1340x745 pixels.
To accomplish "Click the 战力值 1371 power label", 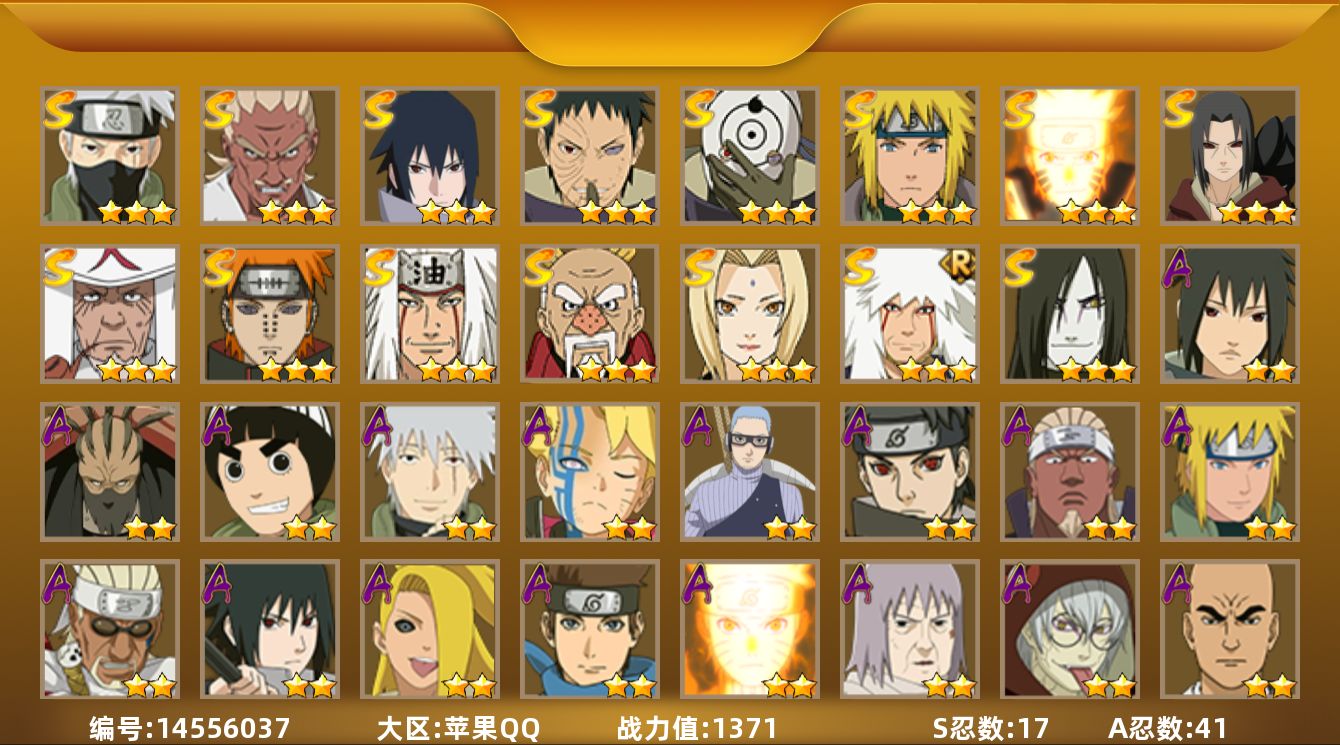I will [x=697, y=728].
